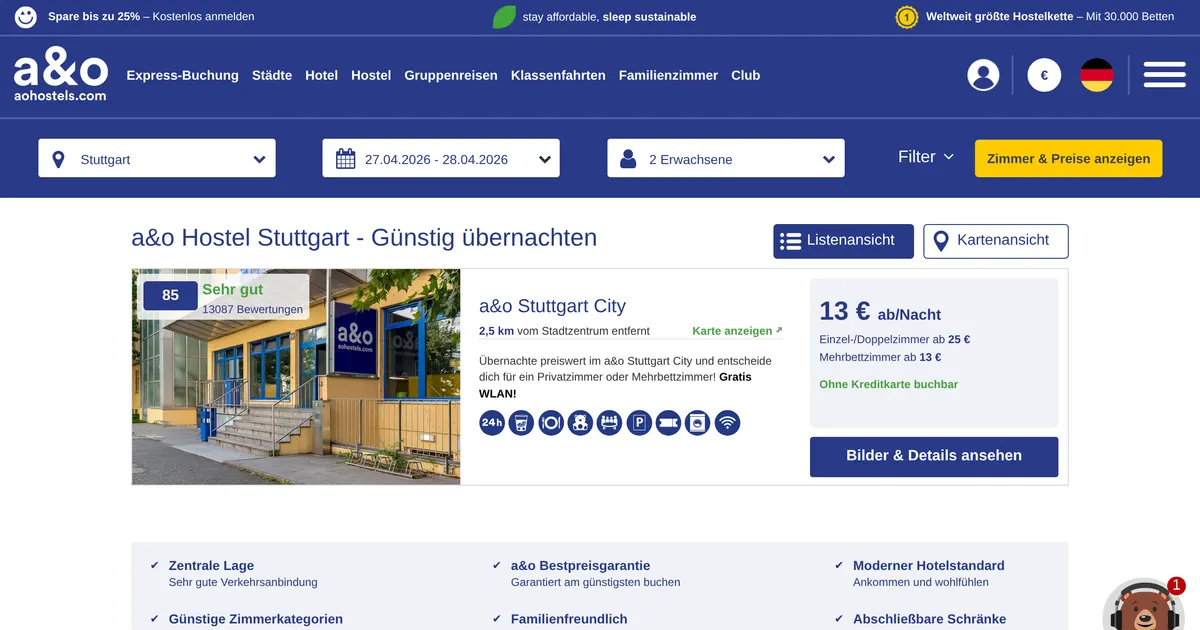Click Bilder & Details ansehen button
The image size is (1200, 630).
pos(934,456)
